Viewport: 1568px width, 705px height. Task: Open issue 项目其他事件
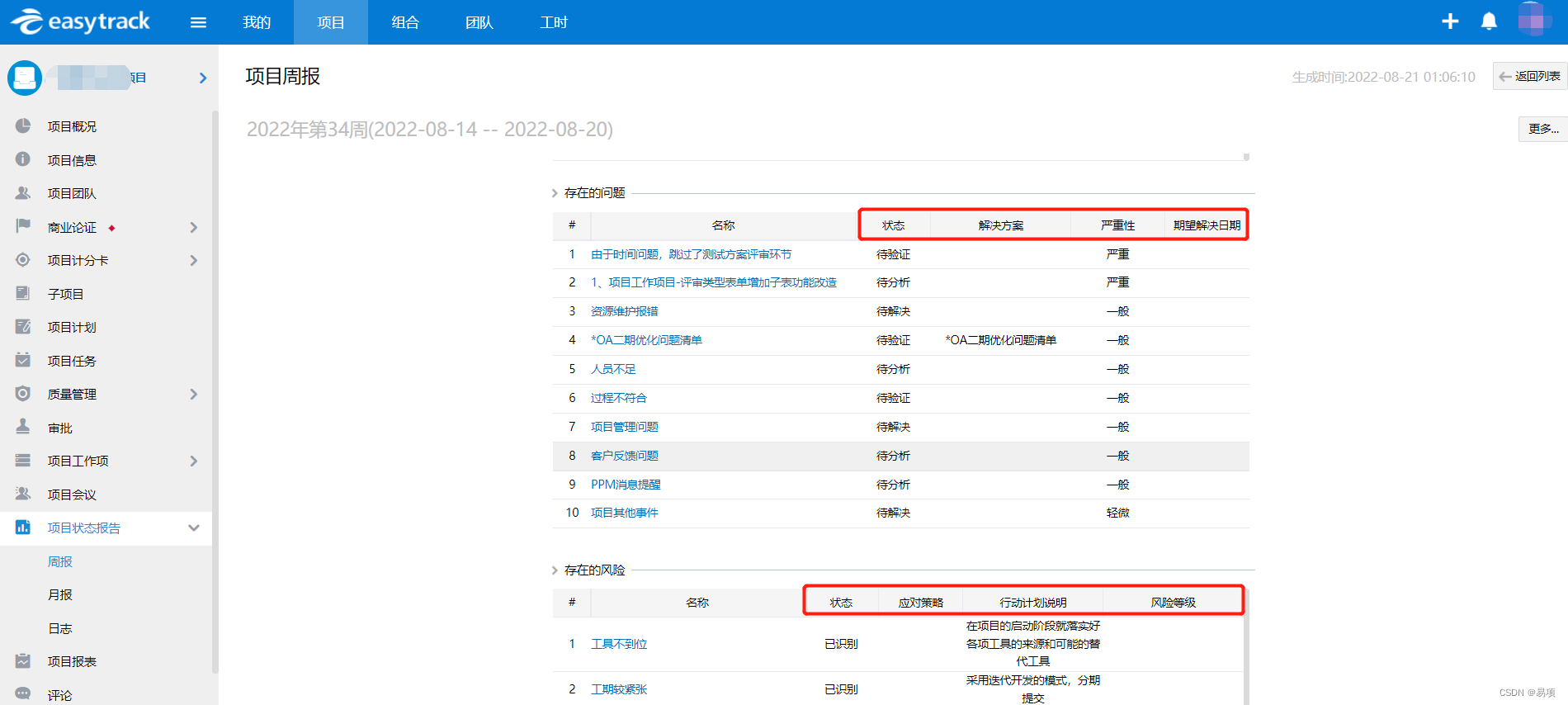pos(625,513)
